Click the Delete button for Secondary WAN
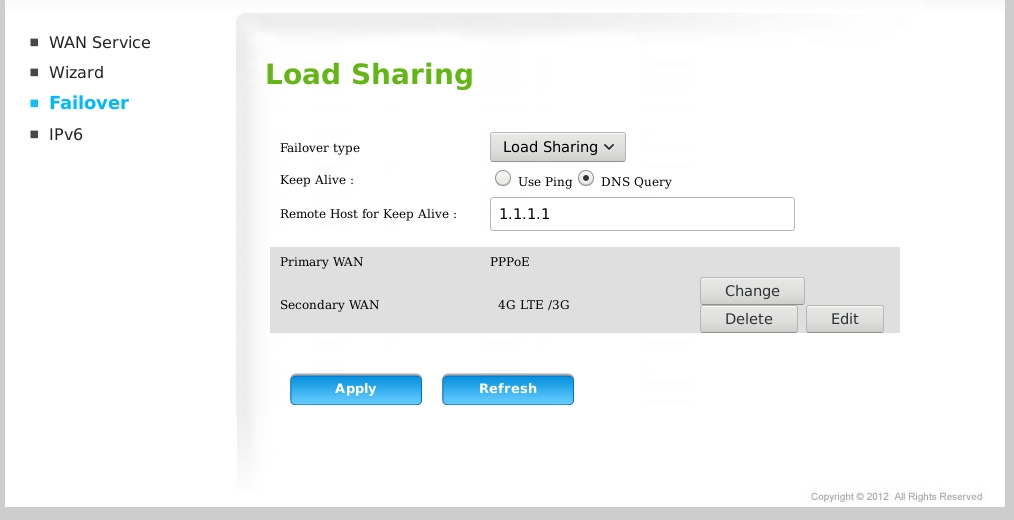Screen dimensions: 1014x520 [x=749, y=319]
